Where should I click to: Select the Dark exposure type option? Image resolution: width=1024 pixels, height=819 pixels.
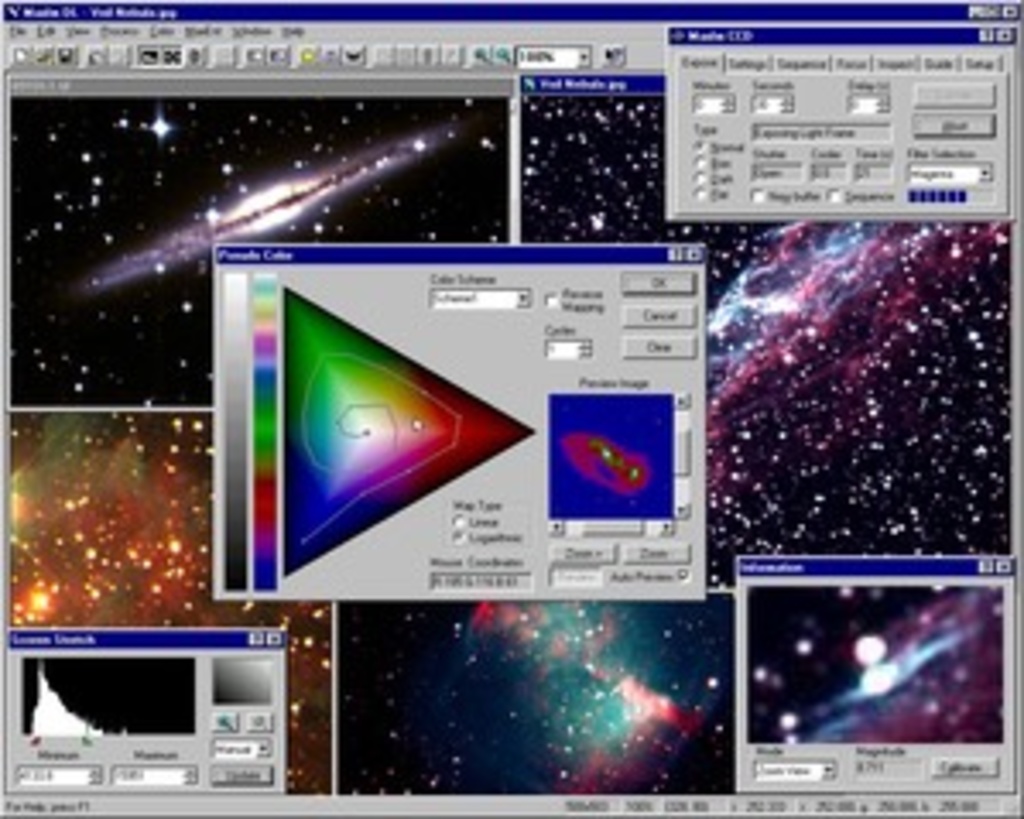point(700,179)
